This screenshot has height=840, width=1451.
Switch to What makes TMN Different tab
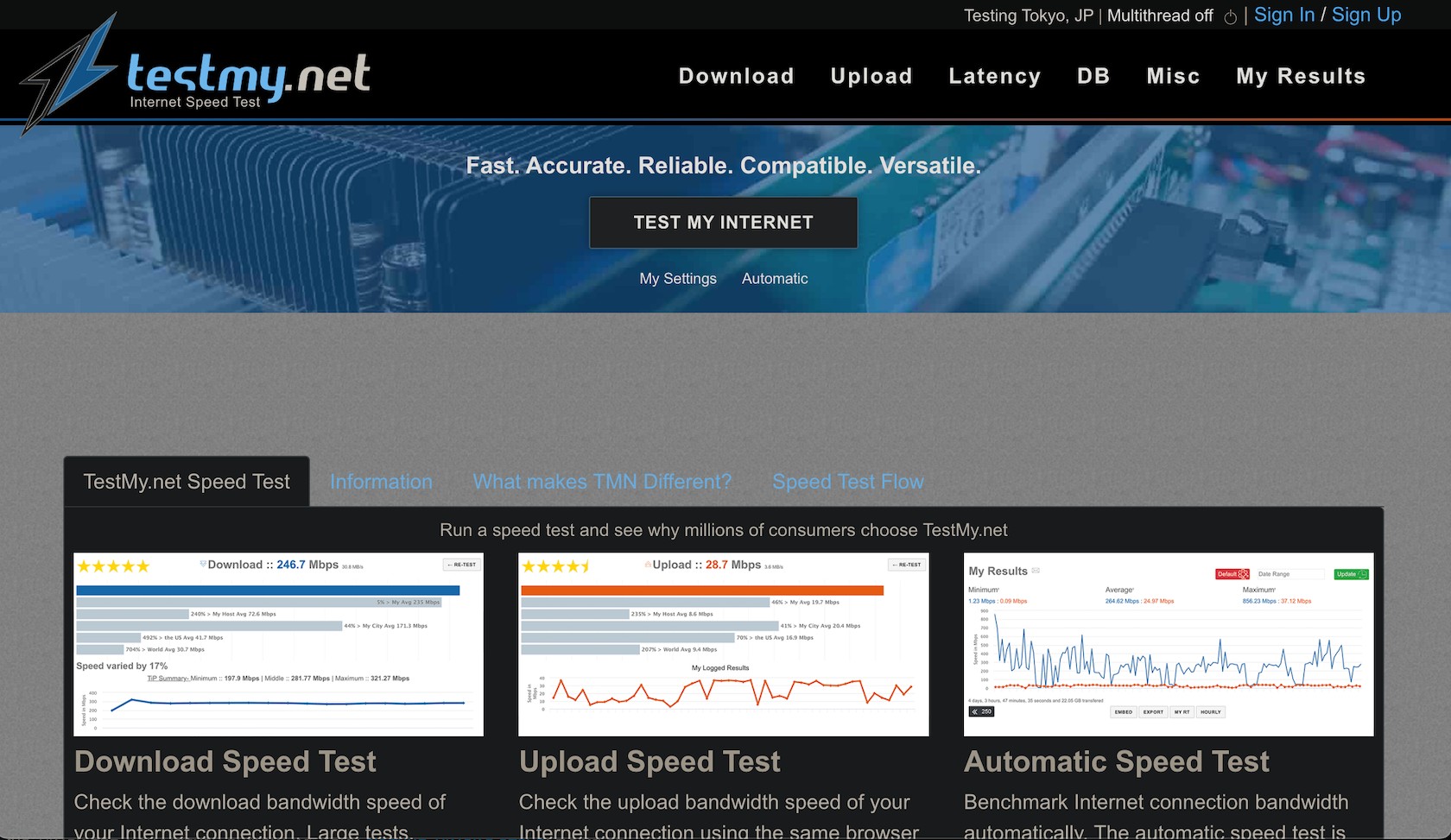click(602, 482)
